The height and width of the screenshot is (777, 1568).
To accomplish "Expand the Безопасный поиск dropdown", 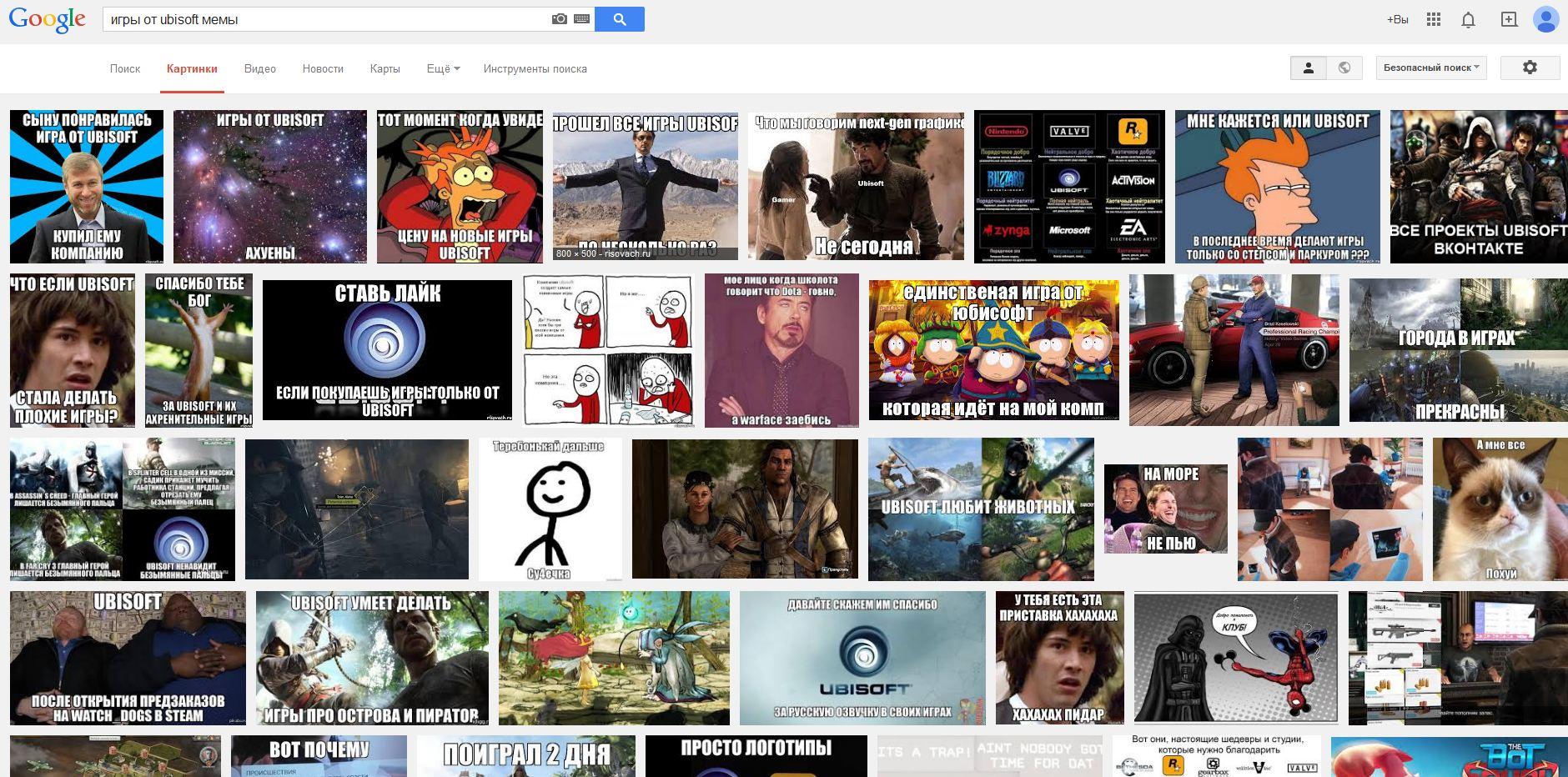I will [x=1431, y=68].
